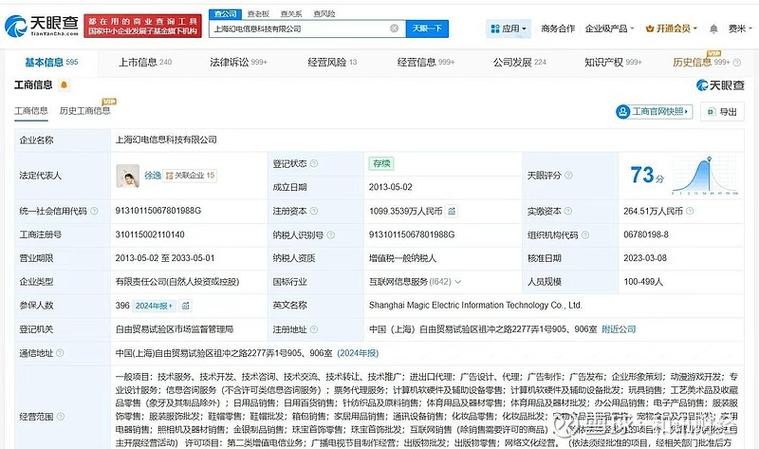Click the English name Shanghai Magic Electric Information Technology
This screenshot has height=449, width=759.
pos(475,305)
